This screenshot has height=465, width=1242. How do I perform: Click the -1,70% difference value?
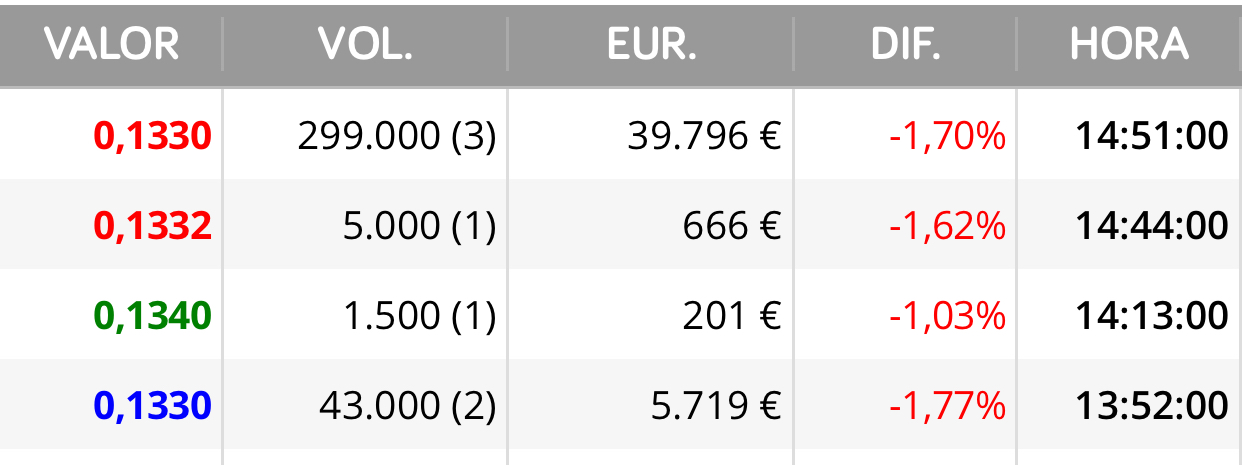pos(947,136)
